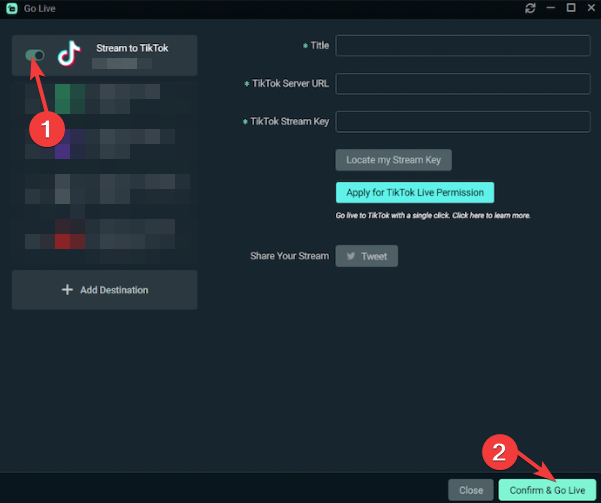The width and height of the screenshot is (601, 503).
Task: Minimize the Go Live window
Action: [550, 8]
